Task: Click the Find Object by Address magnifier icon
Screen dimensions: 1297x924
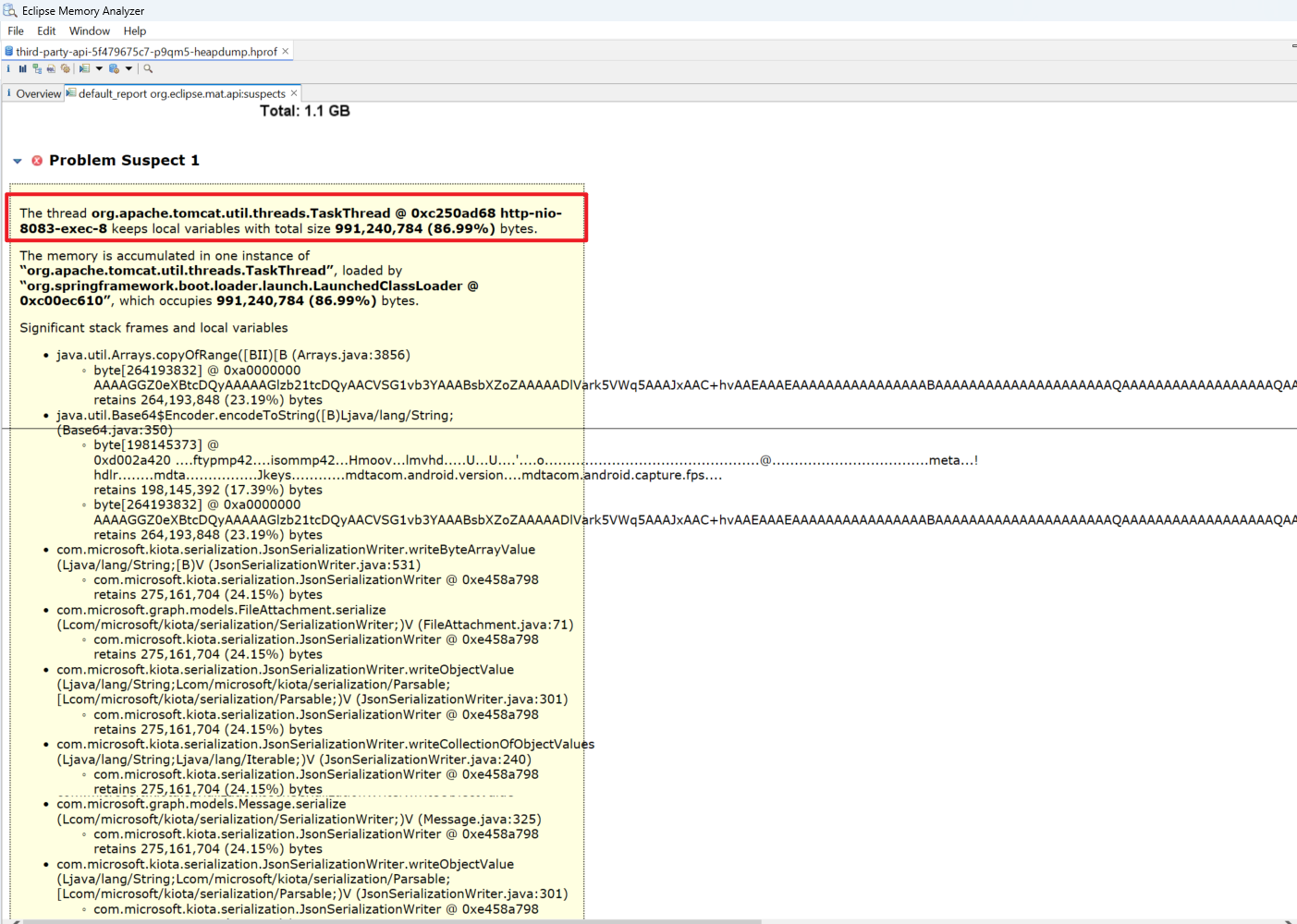Action: point(148,68)
